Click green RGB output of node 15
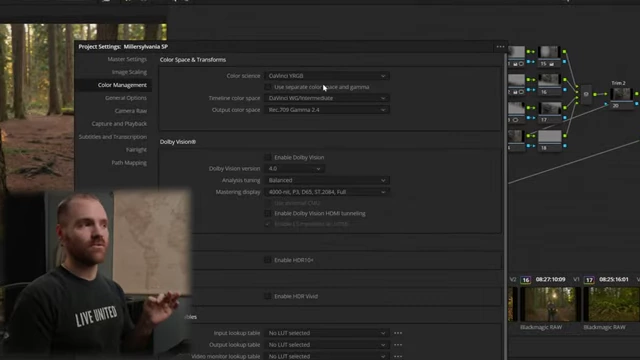The image size is (640, 360). [x=564, y=52]
